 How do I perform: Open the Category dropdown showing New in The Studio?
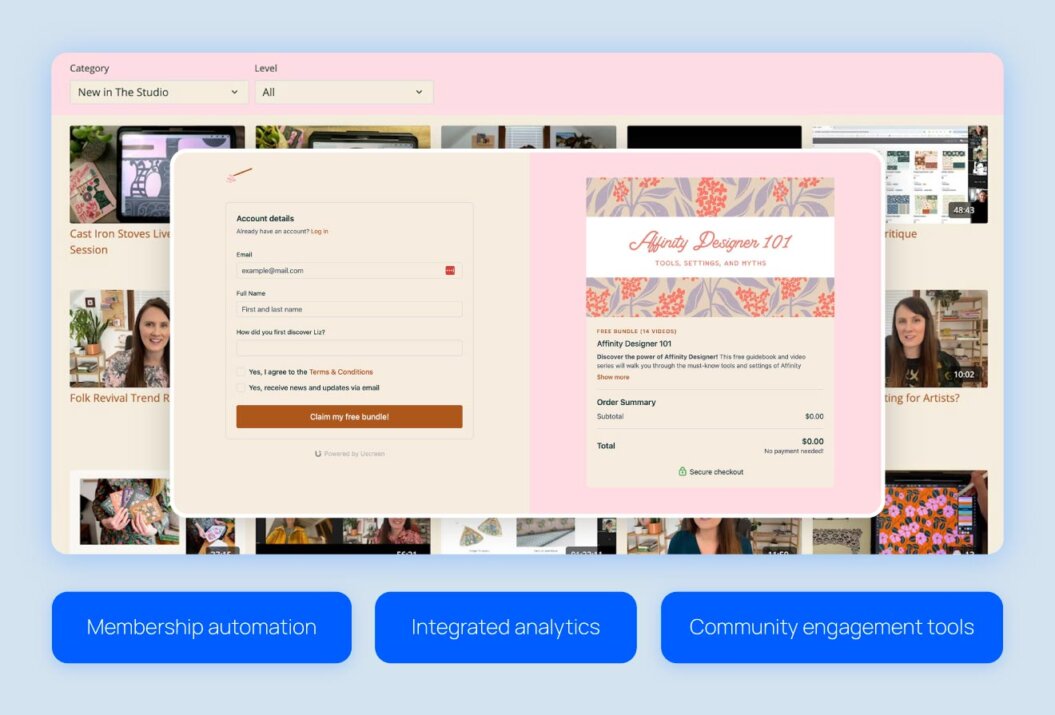click(x=157, y=92)
